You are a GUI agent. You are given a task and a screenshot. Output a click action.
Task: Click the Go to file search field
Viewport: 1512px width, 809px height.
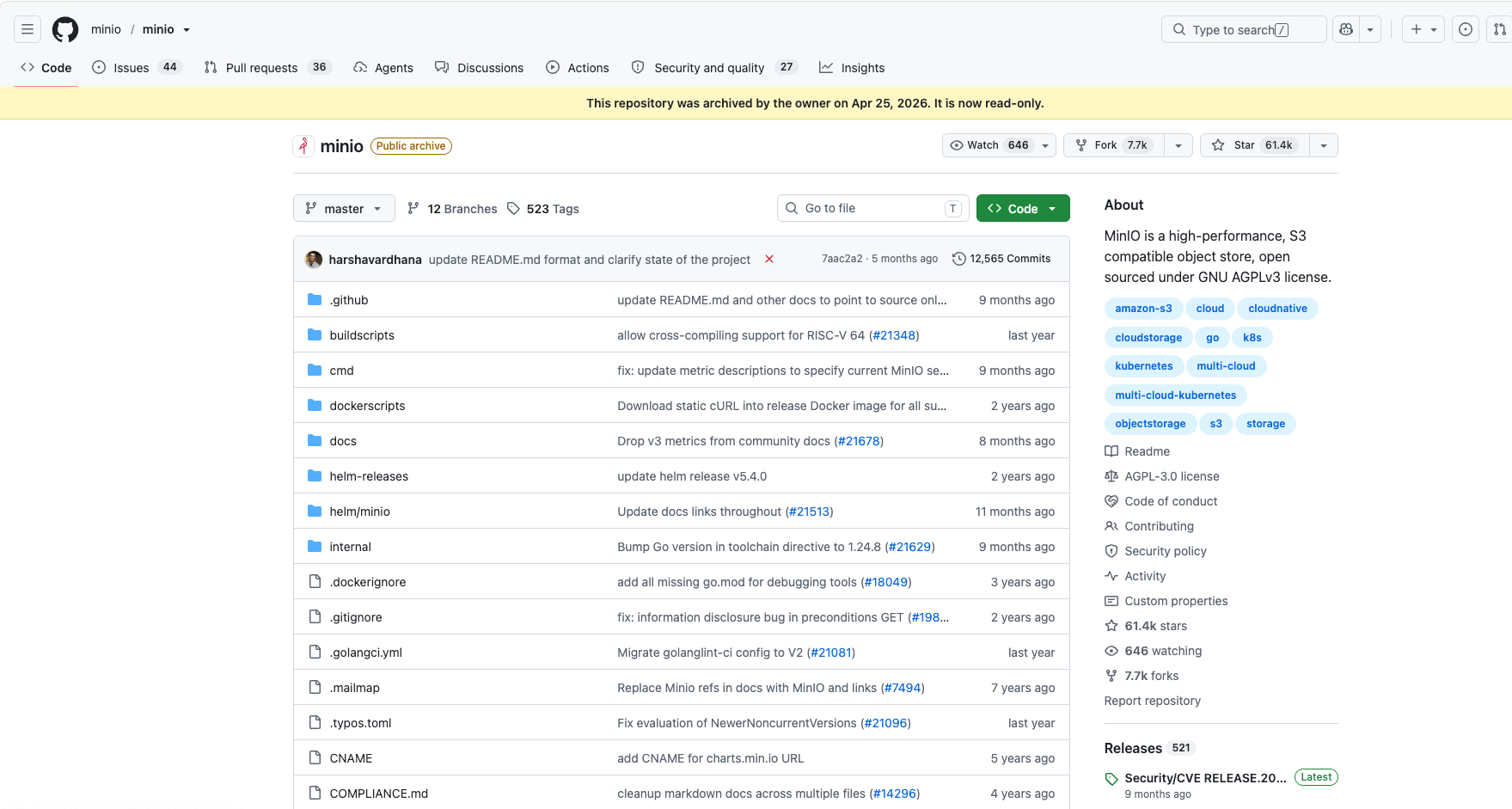click(873, 208)
